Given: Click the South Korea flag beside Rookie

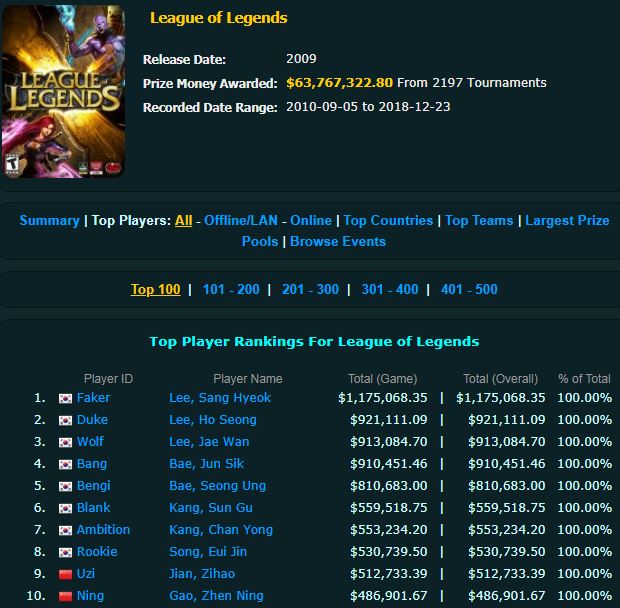Looking at the screenshot, I should pos(65,552).
